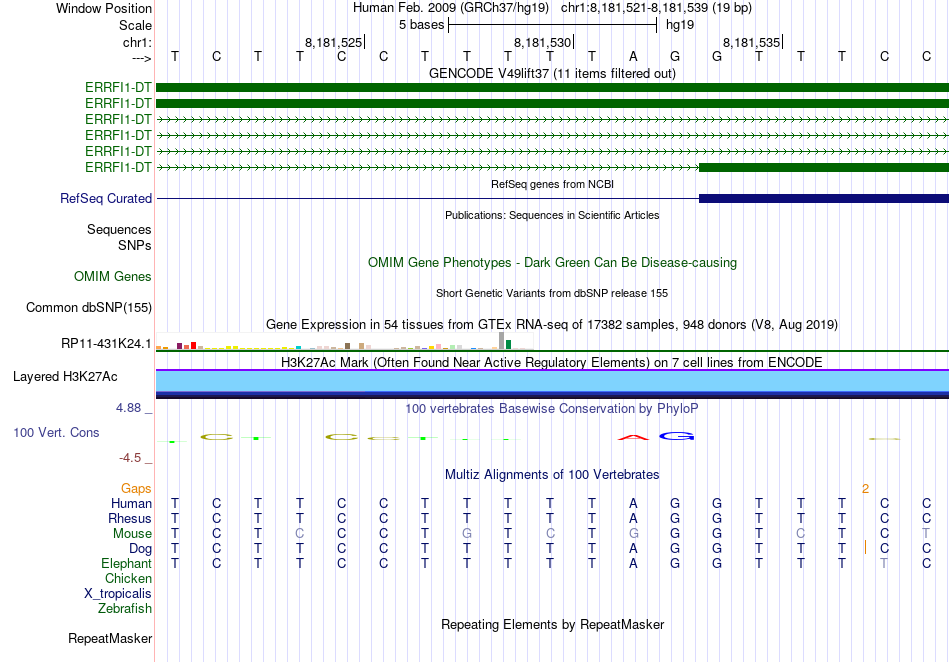Click the chr1:8,181,521-8,181,539 (19 bp) position text

pyautogui.click(x=656, y=8)
